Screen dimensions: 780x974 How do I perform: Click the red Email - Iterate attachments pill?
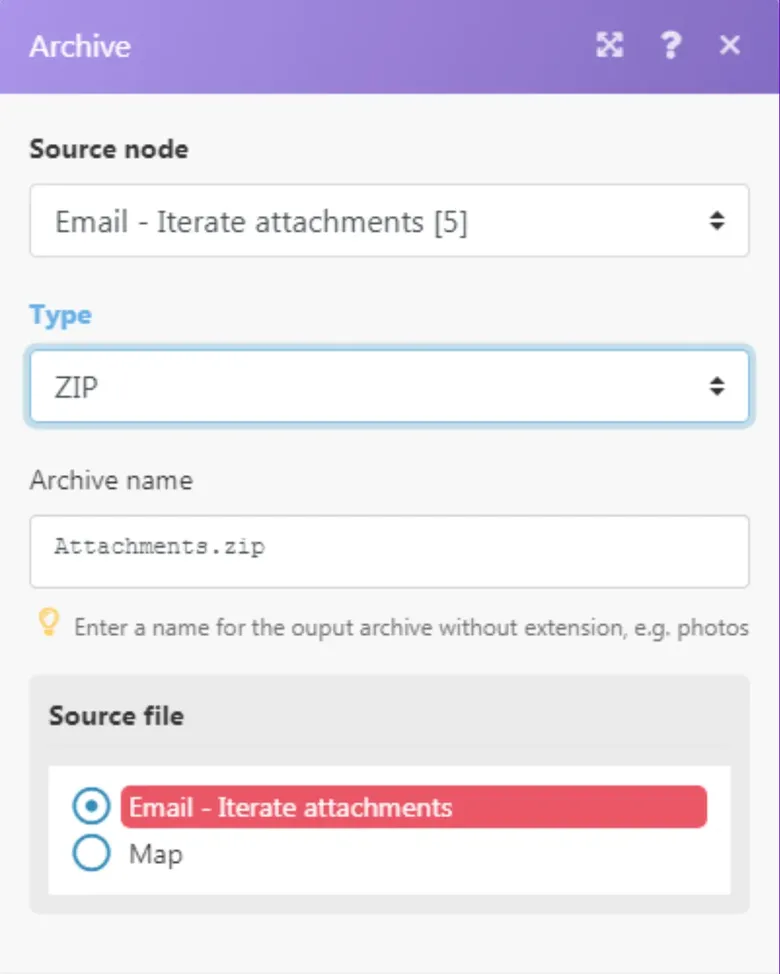(414, 807)
